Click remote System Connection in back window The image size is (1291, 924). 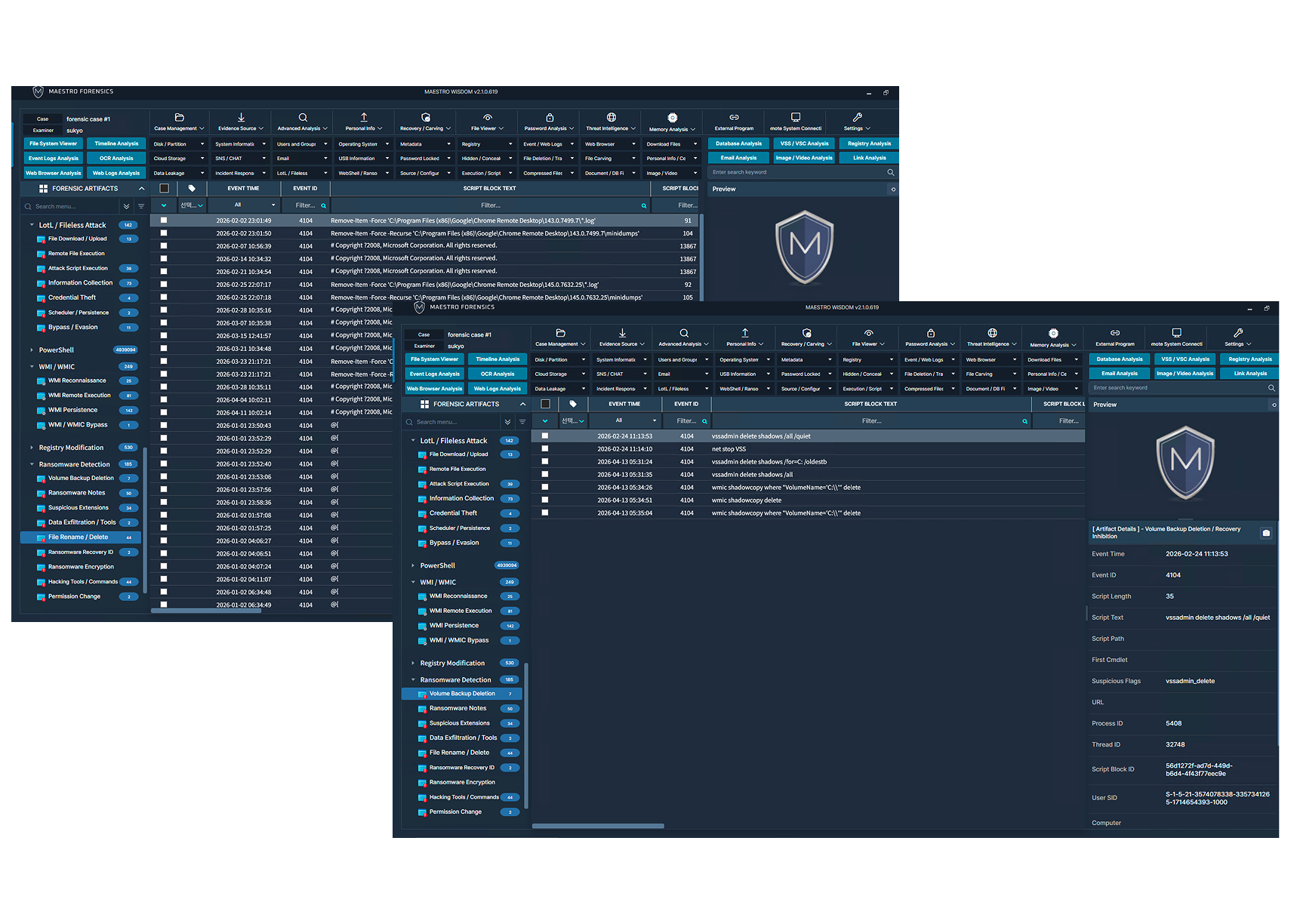coord(796,122)
